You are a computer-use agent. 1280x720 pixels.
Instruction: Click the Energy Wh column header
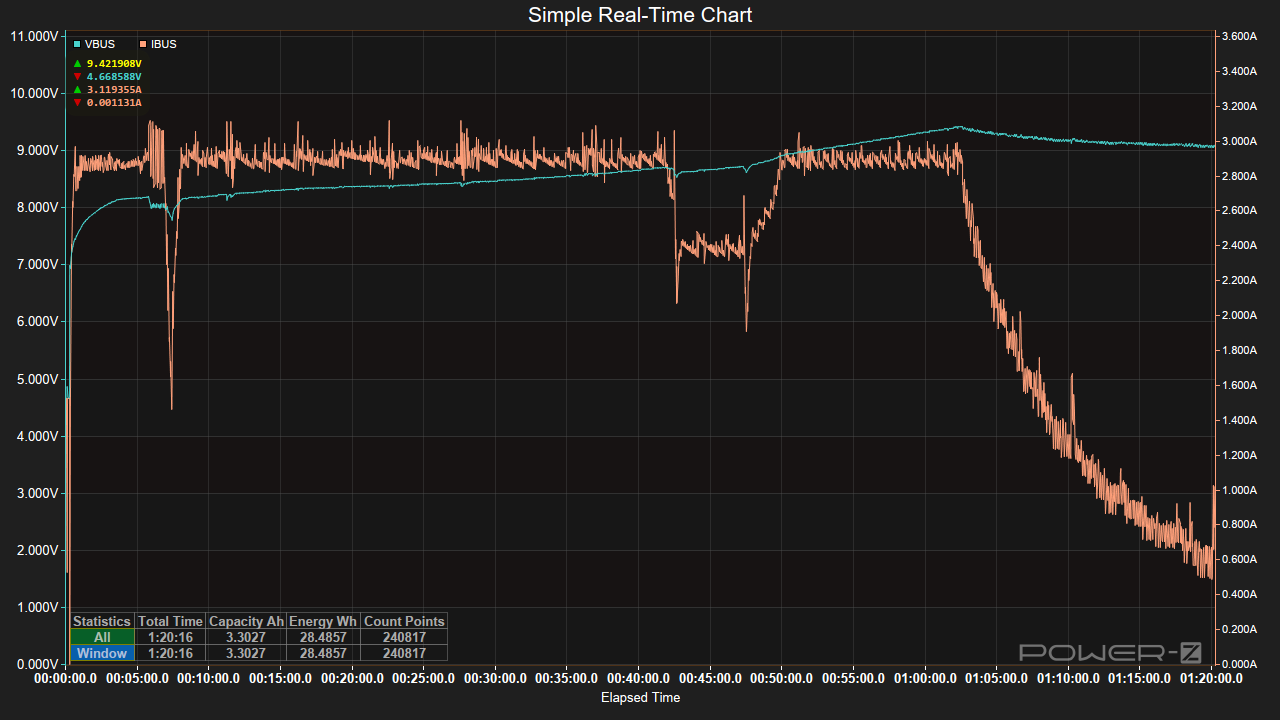point(323,621)
